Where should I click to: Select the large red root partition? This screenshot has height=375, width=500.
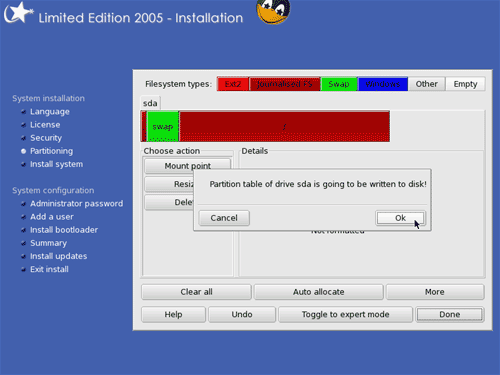point(284,126)
